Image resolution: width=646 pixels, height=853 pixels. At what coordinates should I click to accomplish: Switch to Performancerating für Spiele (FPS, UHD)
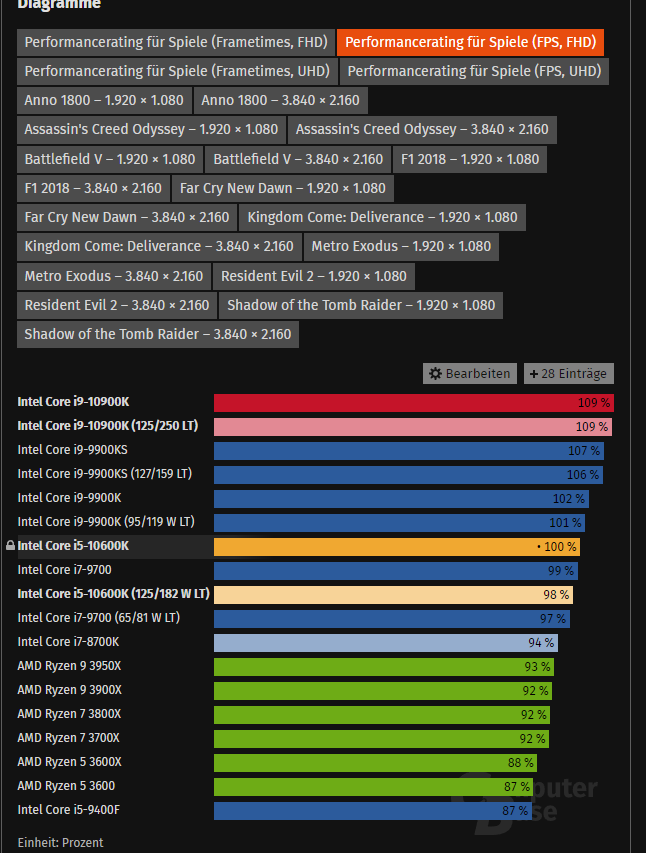pyautogui.click(x=474, y=71)
